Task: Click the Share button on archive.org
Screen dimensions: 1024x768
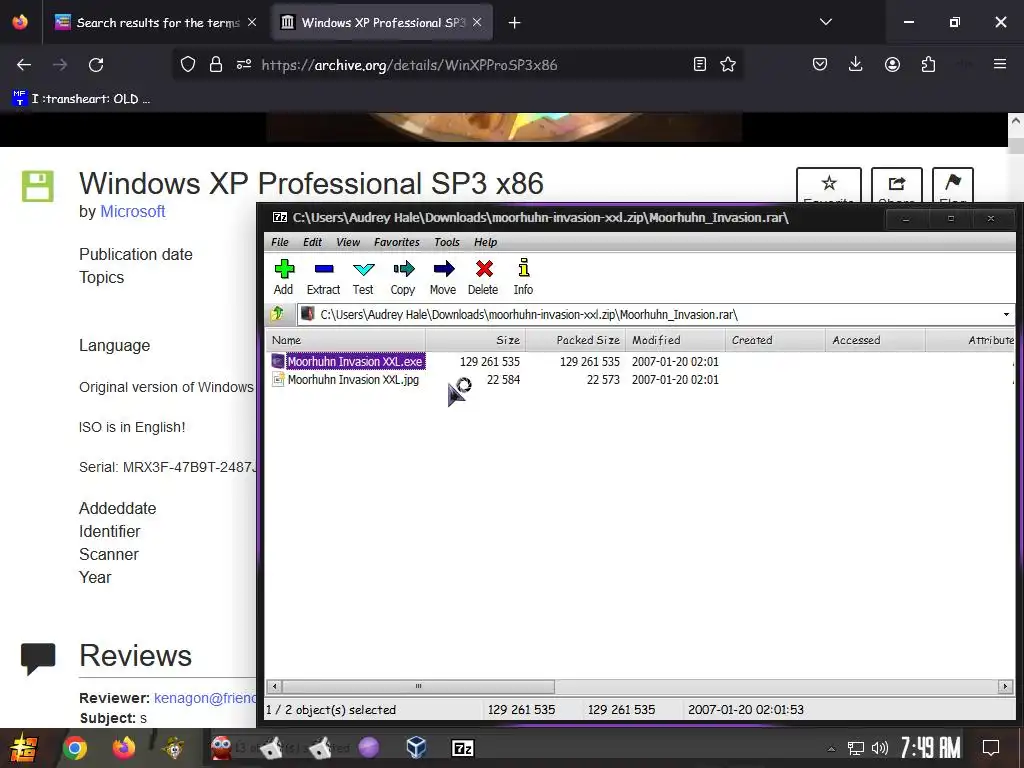Action: point(897,185)
